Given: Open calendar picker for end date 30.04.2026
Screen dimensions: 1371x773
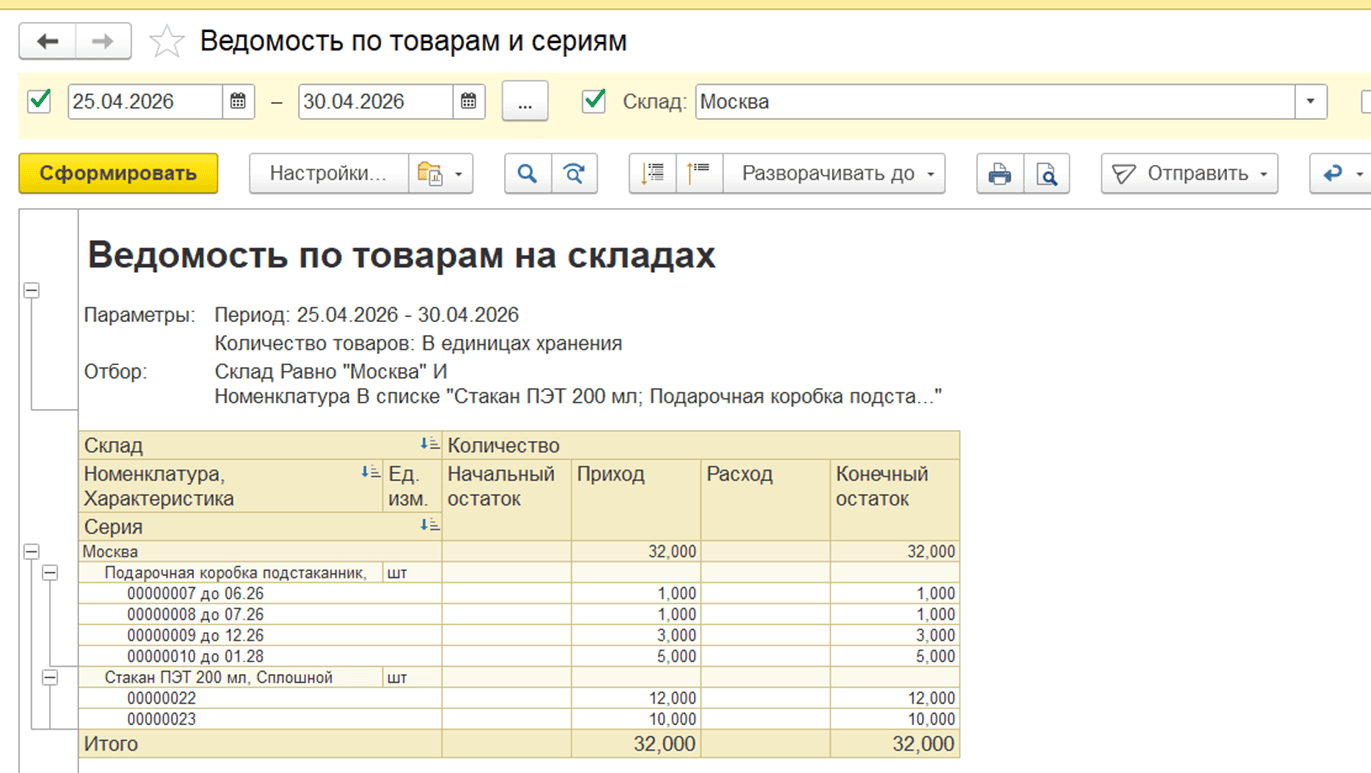Looking at the screenshot, I should (468, 102).
